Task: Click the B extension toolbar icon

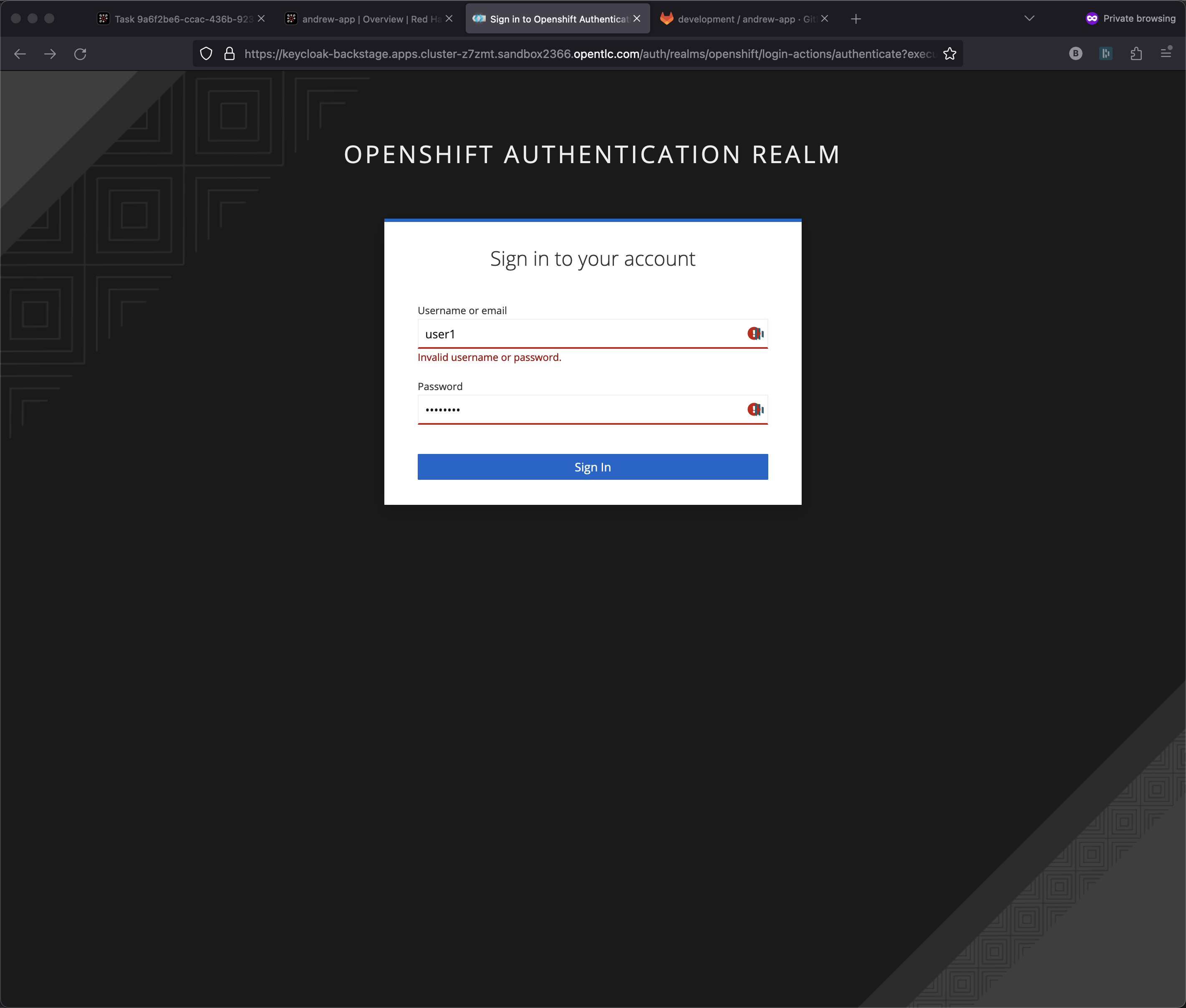Action: [1075, 54]
